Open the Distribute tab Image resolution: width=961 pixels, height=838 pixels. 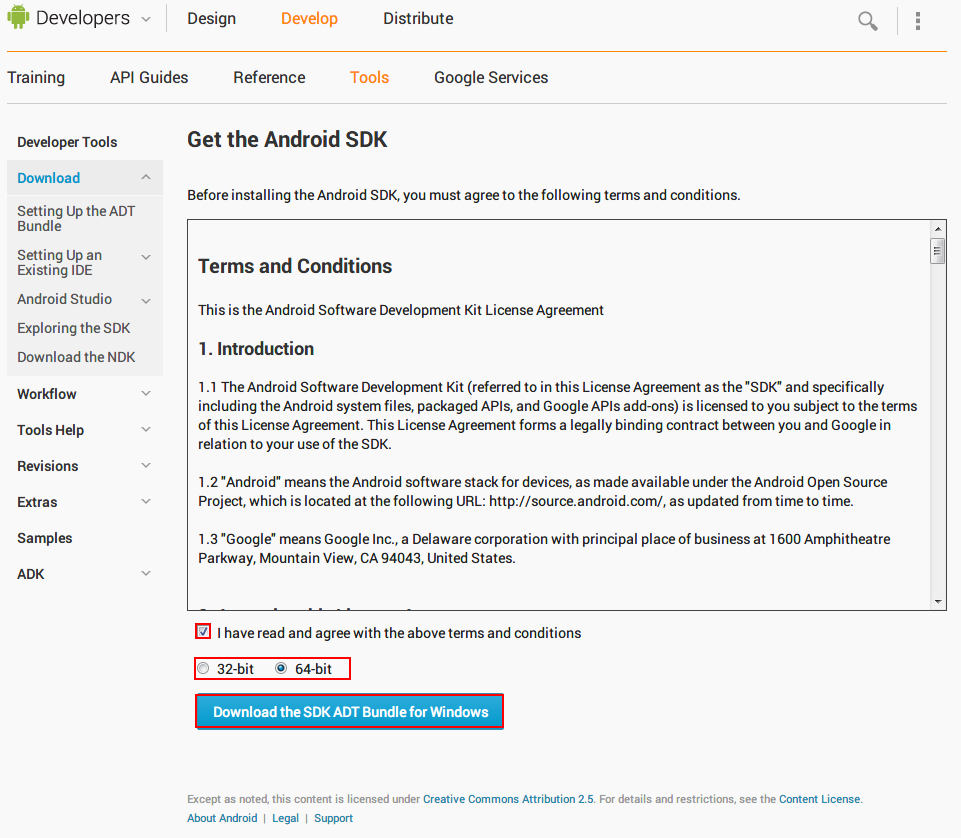click(418, 19)
